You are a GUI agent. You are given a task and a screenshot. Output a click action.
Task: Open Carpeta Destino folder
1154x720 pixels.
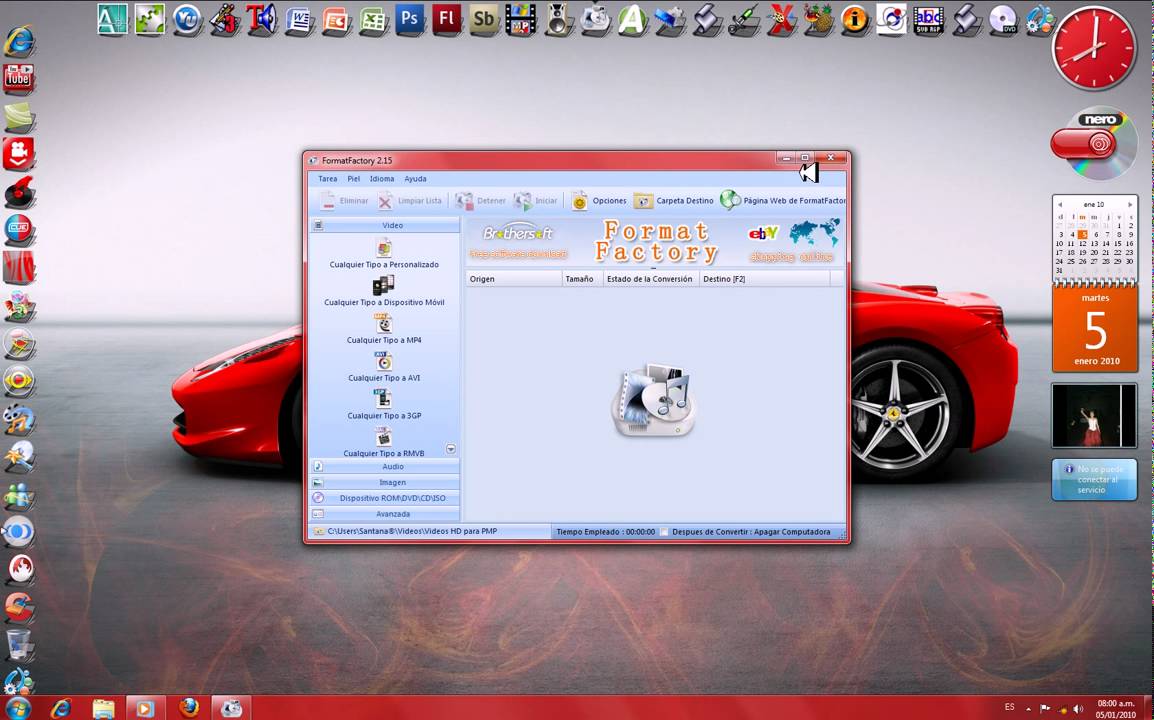673,200
